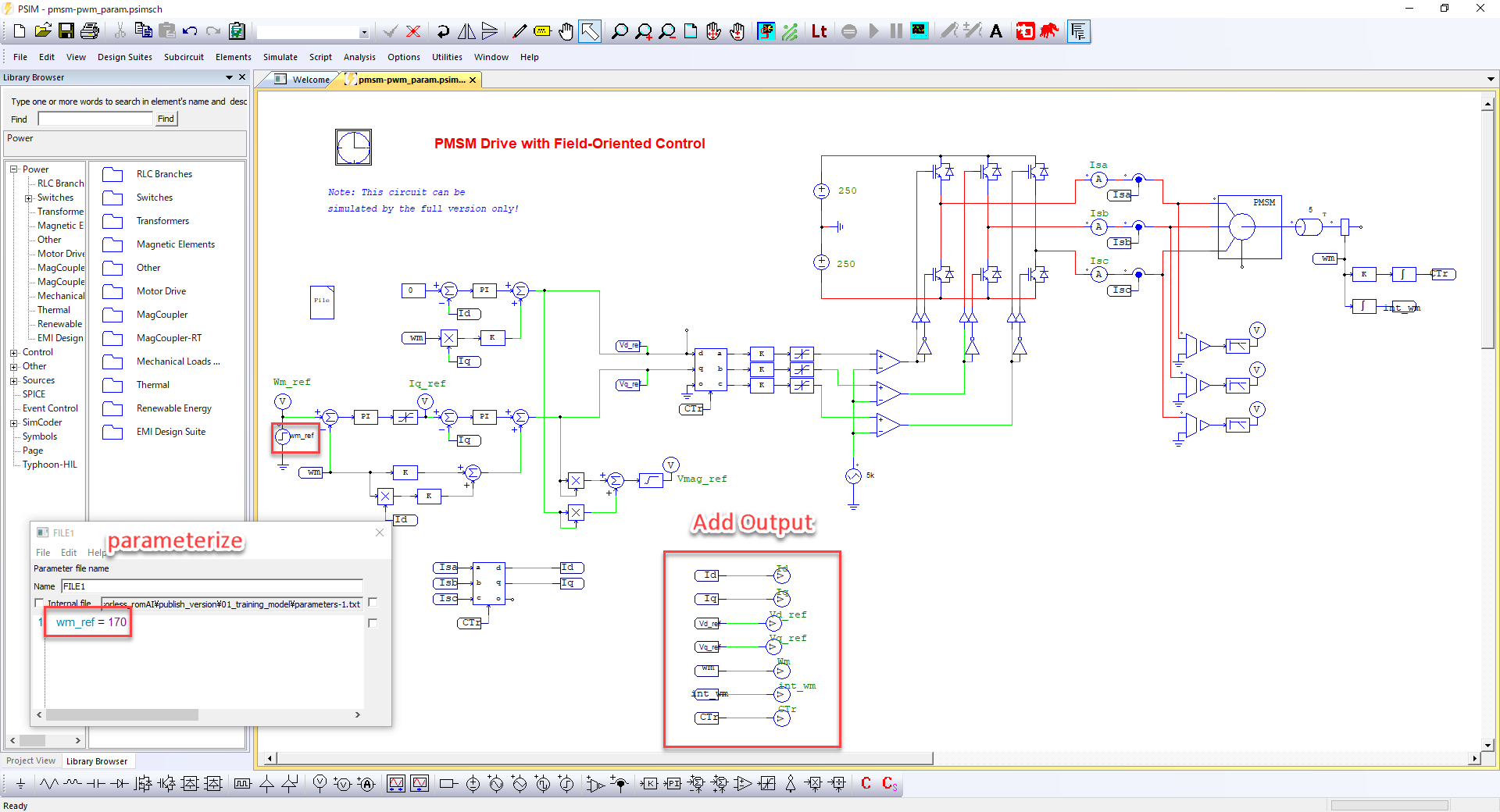Click the Find button

pos(166,119)
